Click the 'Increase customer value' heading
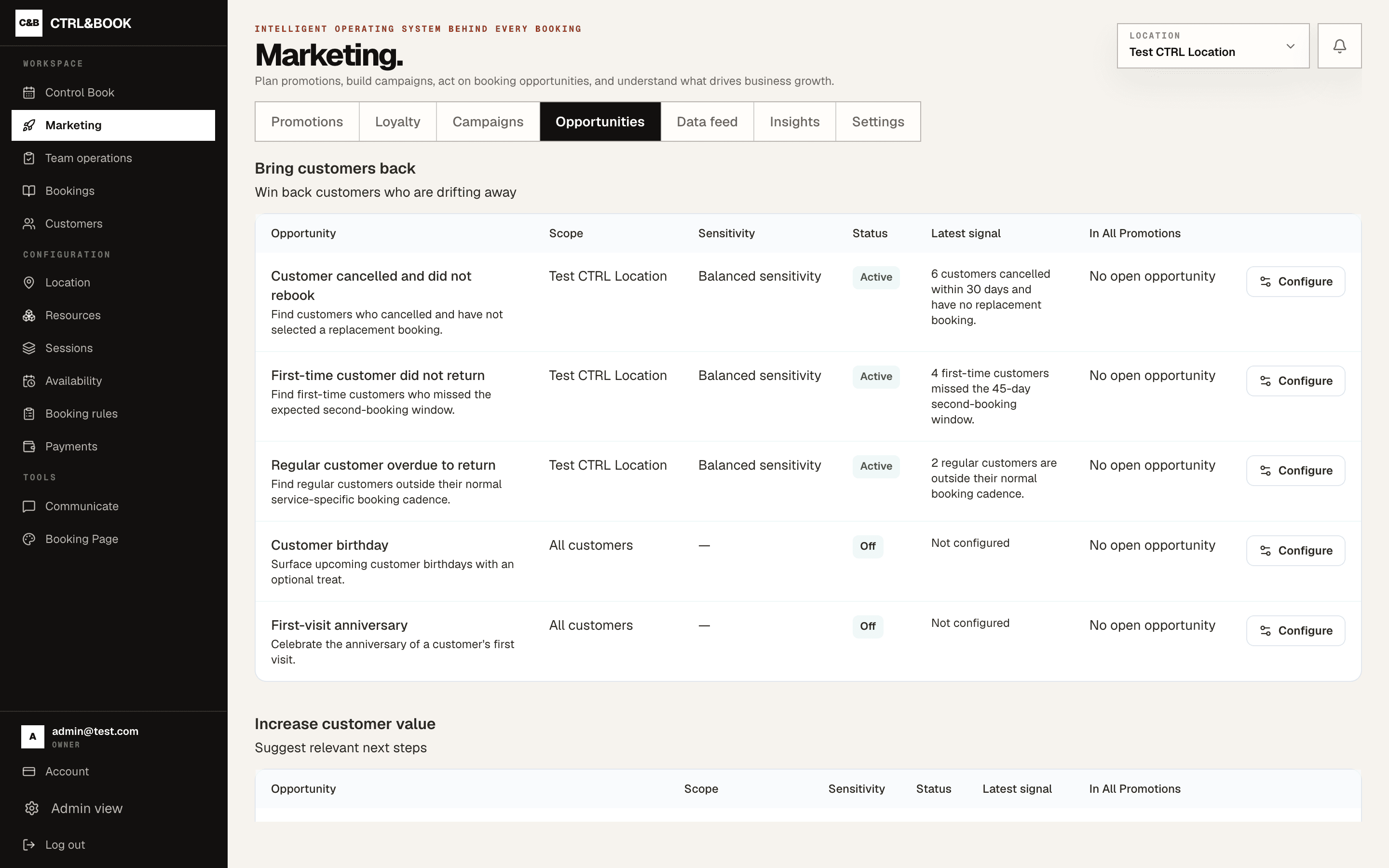The image size is (1389, 868). pos(345,724)
